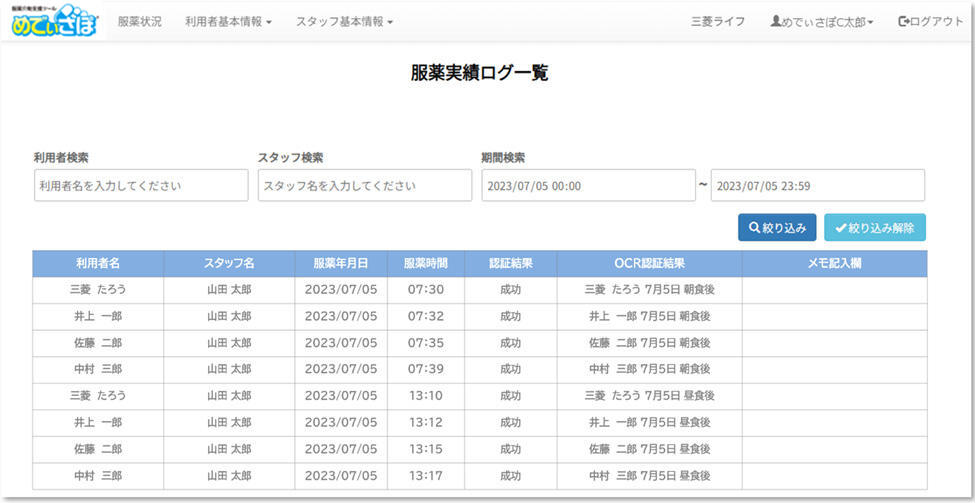Focus the スタッフ検索 input field
This screenshot has height=503, width=980.
(x=365, y=186)
